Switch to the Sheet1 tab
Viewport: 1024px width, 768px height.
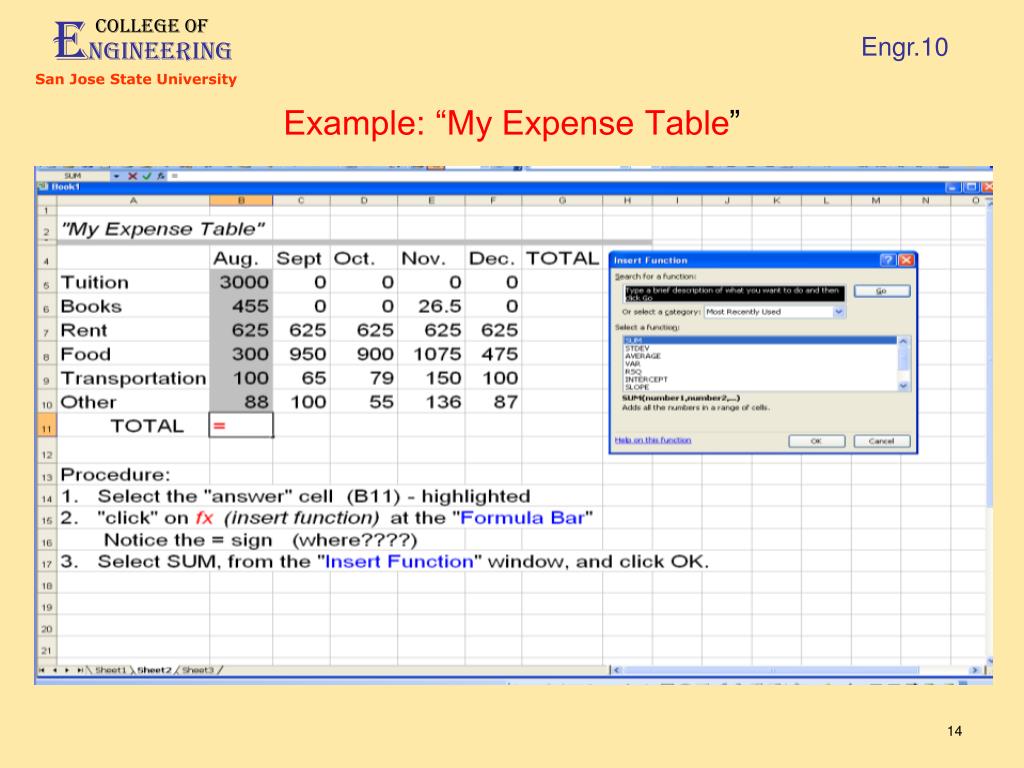pyautogui.click(x=110, y=670)
